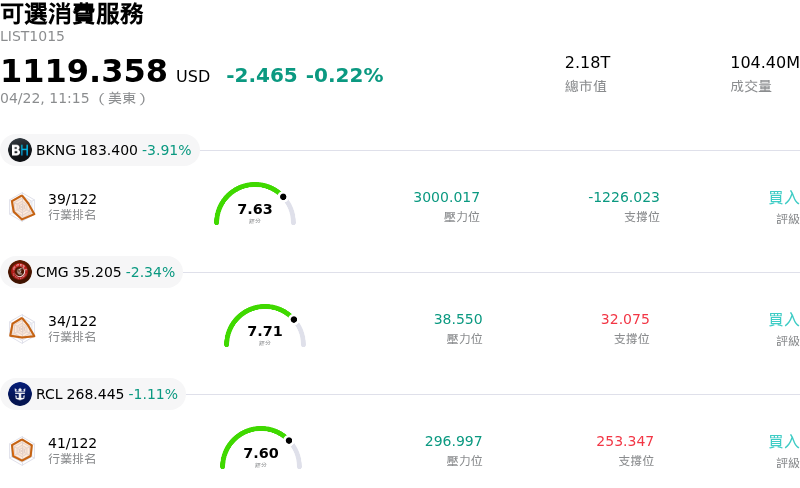Open RCL industry rank radar icon
This screenshot has width=800, height=488.
22,450
